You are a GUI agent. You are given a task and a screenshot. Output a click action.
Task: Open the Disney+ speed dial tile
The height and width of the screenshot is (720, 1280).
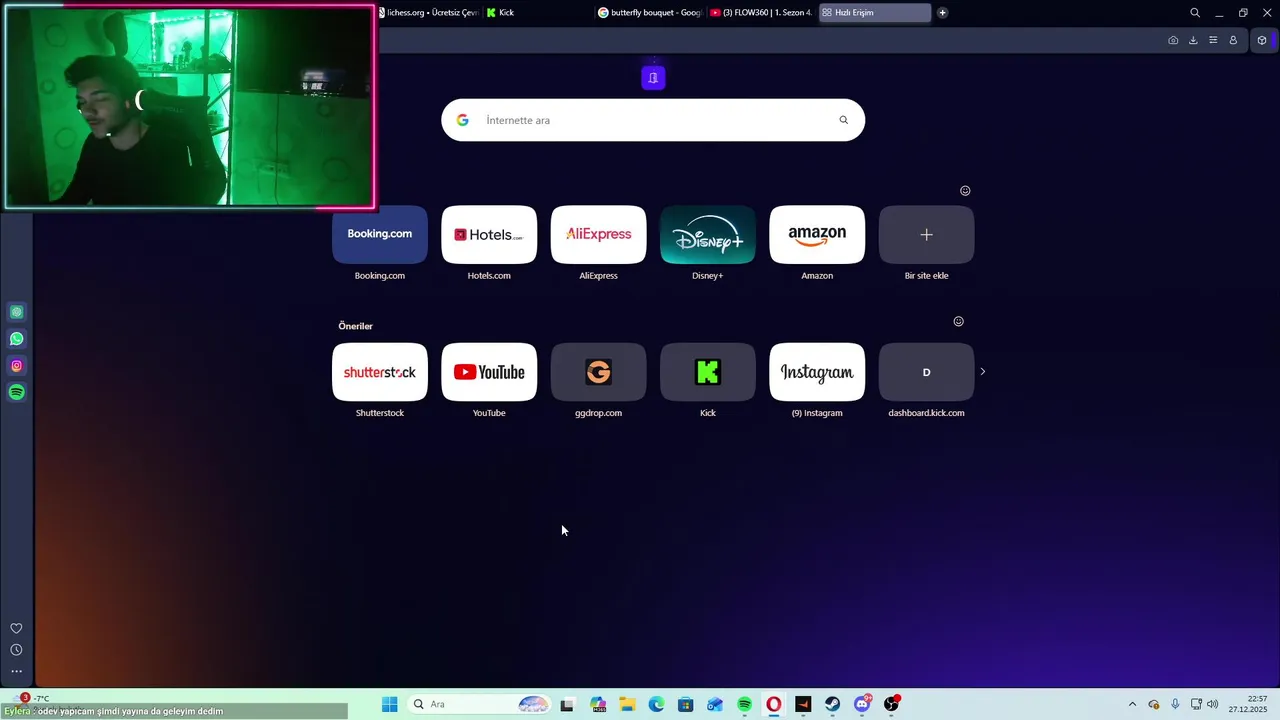pyautogui.click(x=708, y=235)
